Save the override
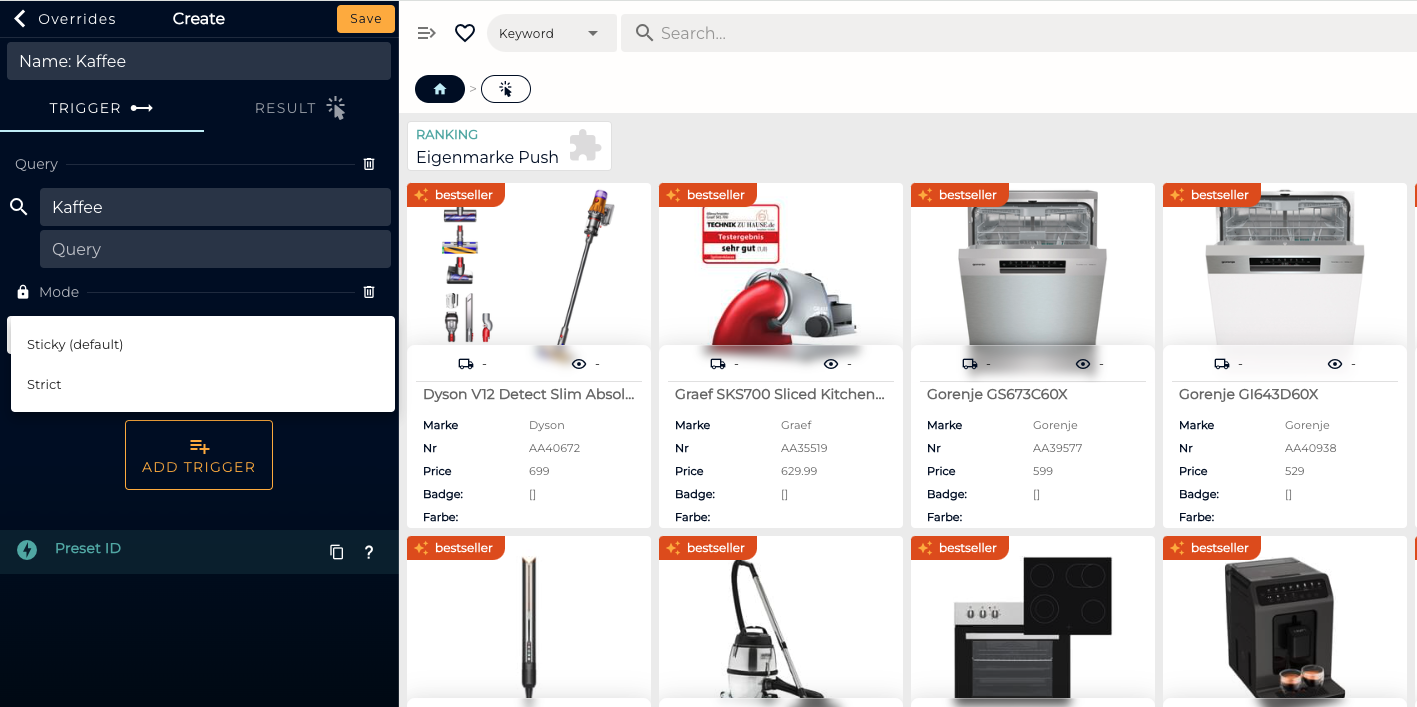This screenshot has height=707, width=1417. (365, 19)
